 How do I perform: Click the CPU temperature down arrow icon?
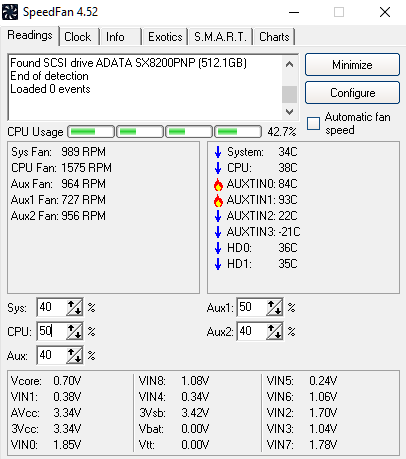[218, 168]
